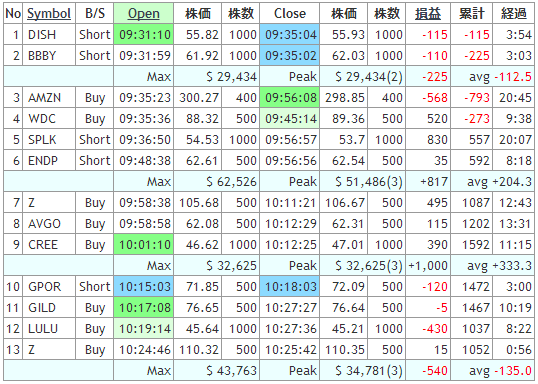The image size is (538, 384).
Task: Click the 累計 column header
Action: tap(471, 14)
